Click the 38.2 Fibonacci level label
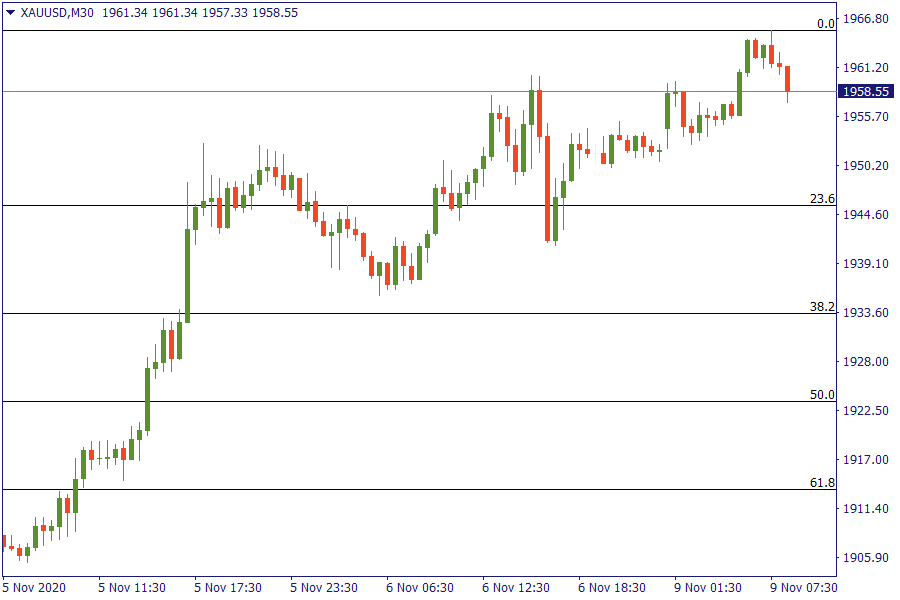Screen dimensions: 900x600 (822, 307)
